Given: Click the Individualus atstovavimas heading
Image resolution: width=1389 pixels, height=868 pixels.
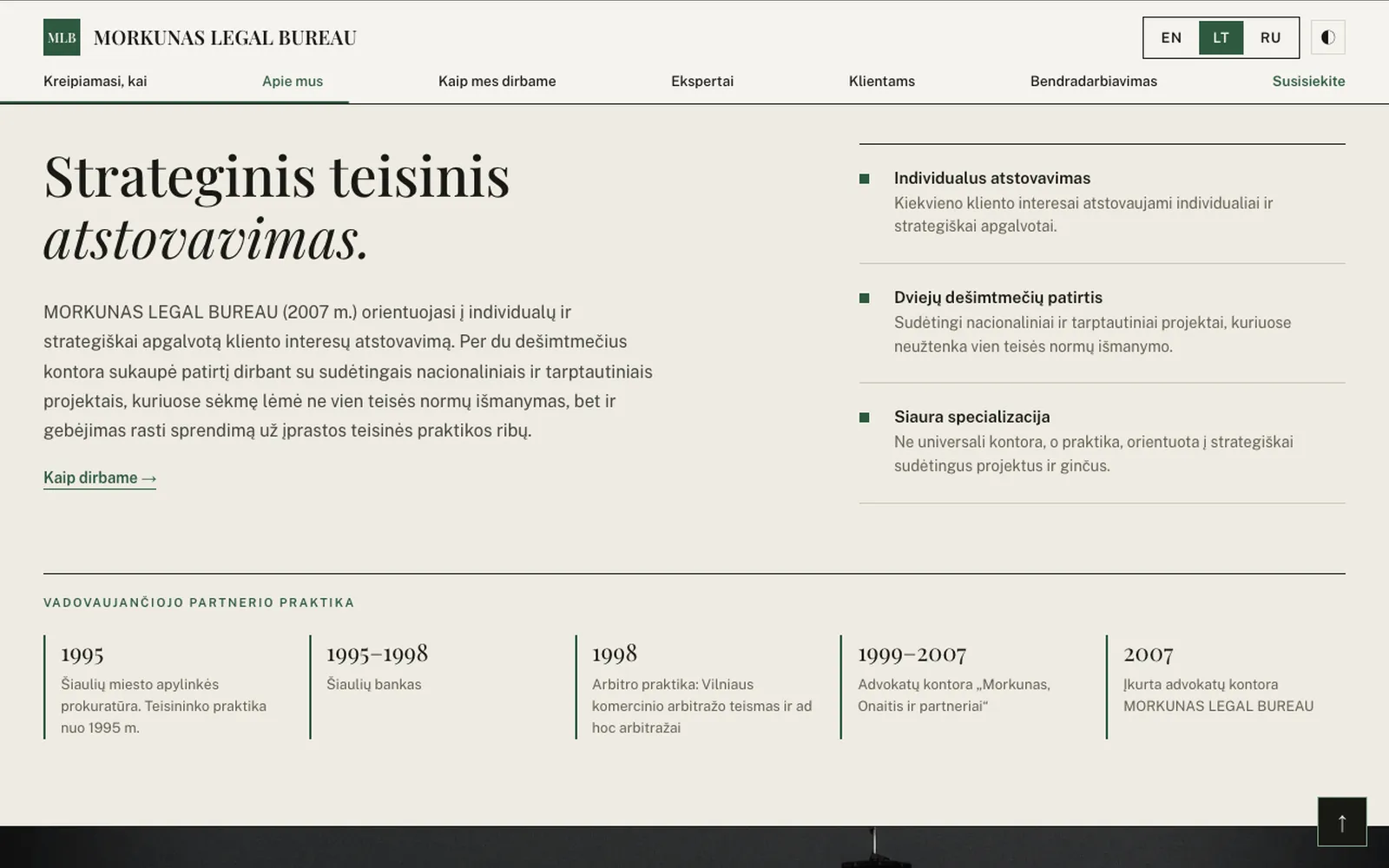Looking at the screenshot, I should pyautogui.click(x=992, y=178).
